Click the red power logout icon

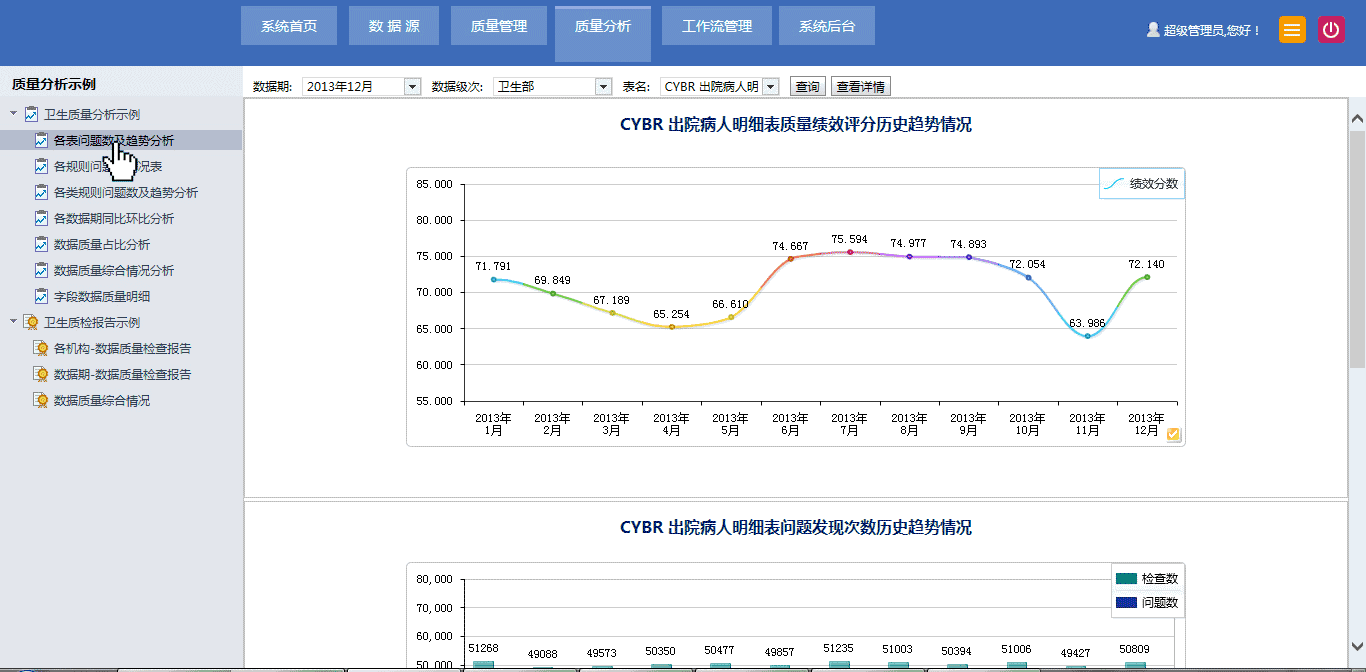(1331, 30)
